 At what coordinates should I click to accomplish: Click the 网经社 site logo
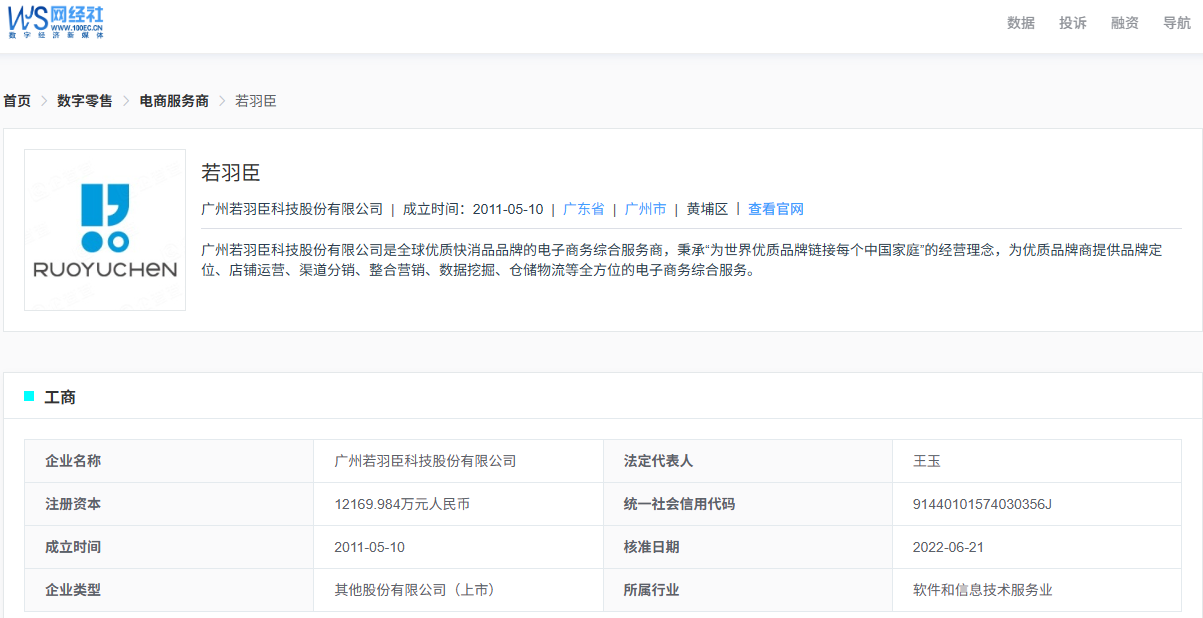coord(56,22)
